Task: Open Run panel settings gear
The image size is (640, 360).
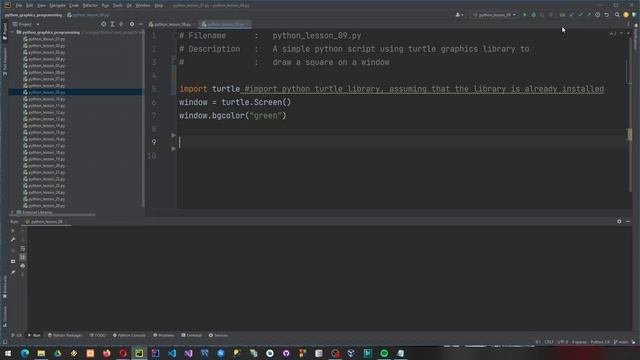Action: (x=619, y=221)
